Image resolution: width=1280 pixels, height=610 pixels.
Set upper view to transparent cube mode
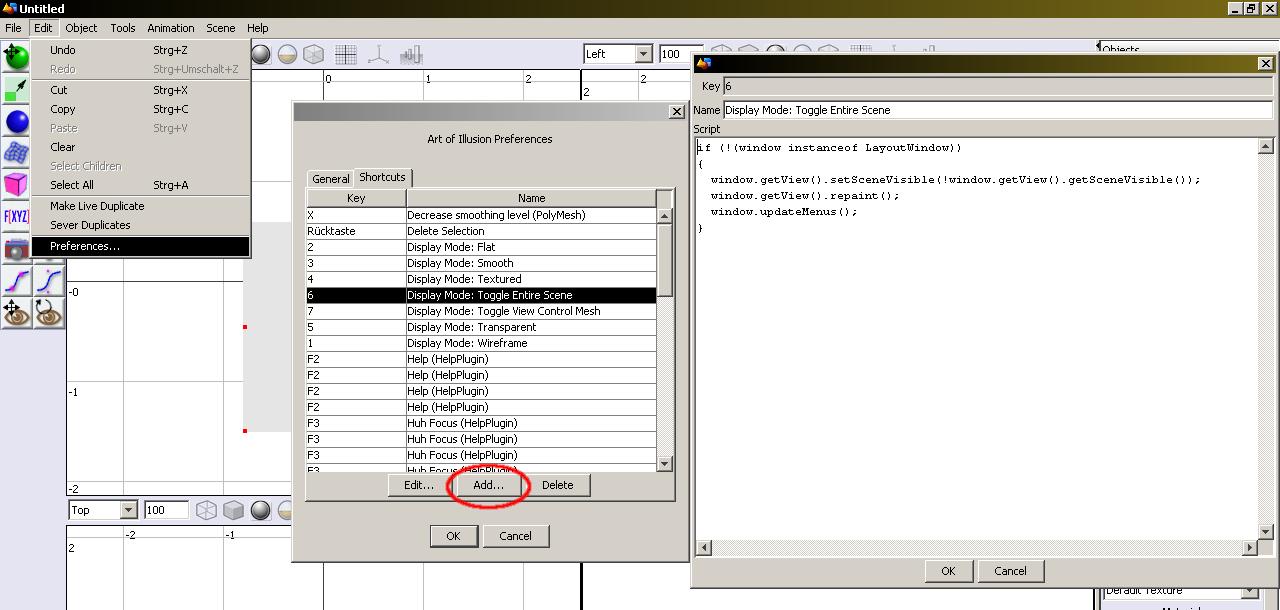(313, 54)
